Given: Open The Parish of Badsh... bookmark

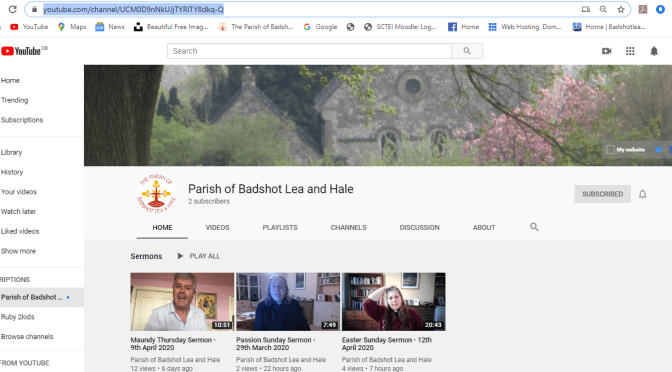Looking at the screenshot, I should pos(256,27).
